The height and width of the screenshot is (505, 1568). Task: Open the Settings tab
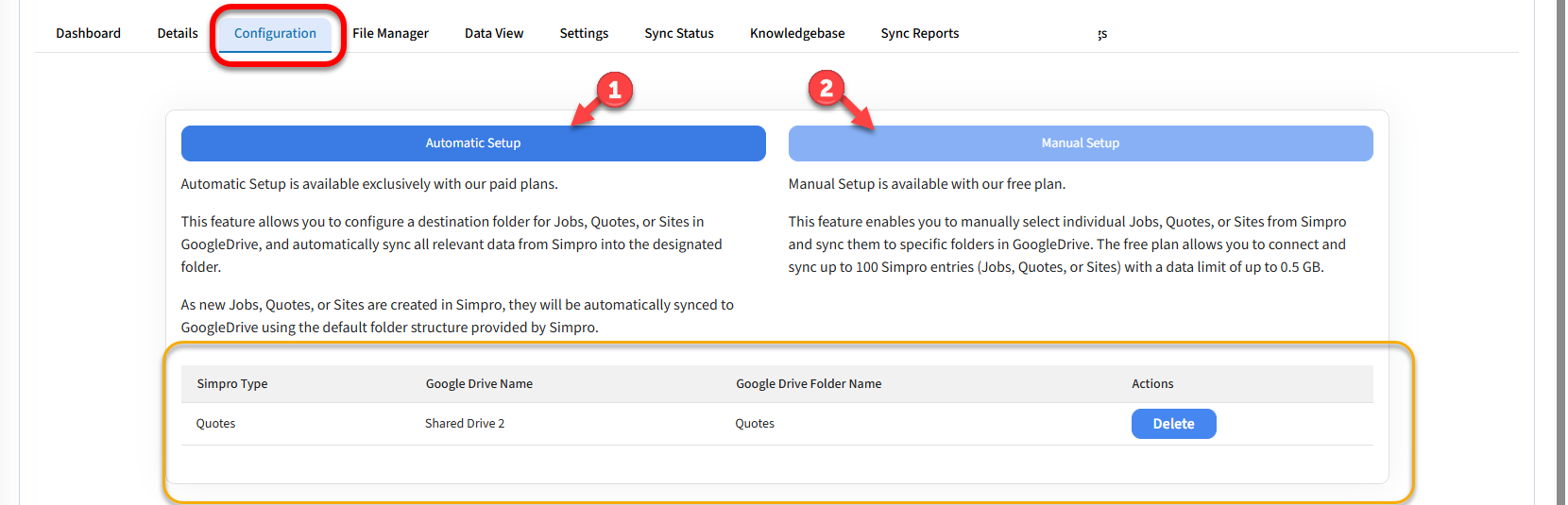click(584, 33)
